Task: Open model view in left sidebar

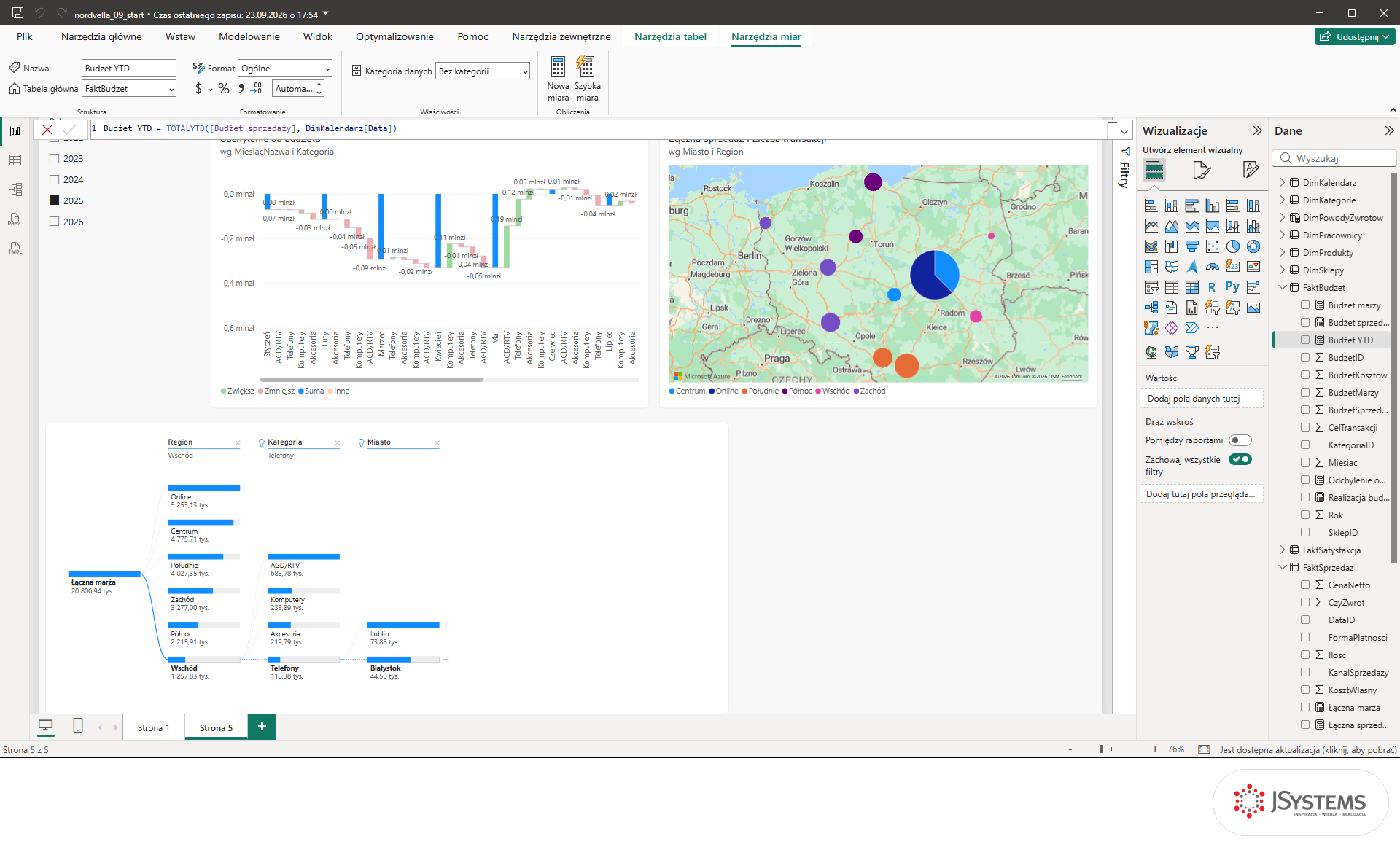Action: pyautogui.click(x=15, y=190)
